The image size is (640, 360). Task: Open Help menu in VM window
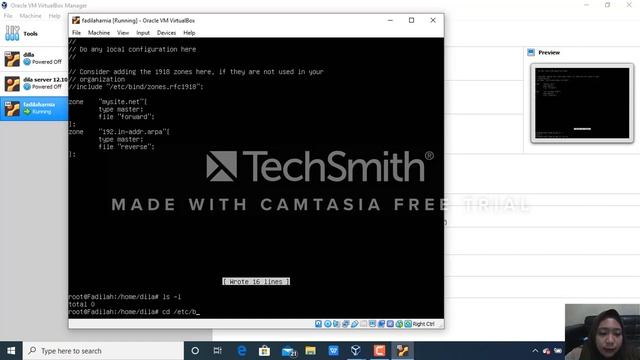[x=189, y=33]
